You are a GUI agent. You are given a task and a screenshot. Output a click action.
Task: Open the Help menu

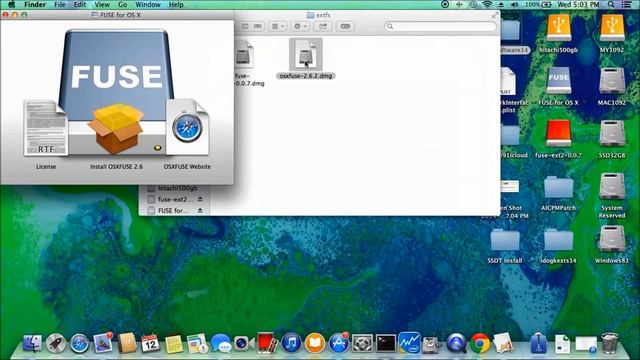tap(176, 4)
